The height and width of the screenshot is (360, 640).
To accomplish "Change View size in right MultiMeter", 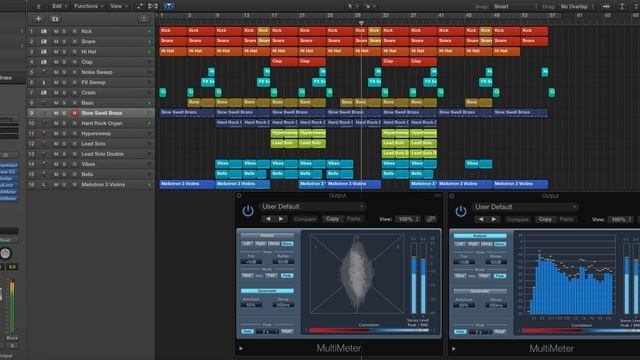I will [621, 220].
